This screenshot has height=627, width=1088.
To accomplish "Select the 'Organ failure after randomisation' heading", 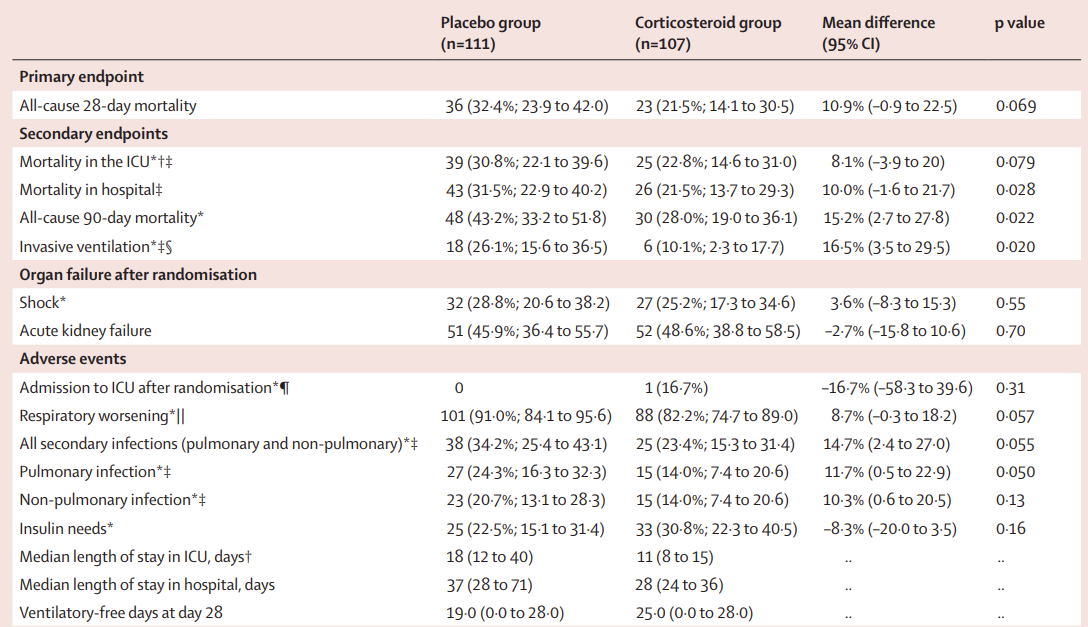I will point(138,274).
